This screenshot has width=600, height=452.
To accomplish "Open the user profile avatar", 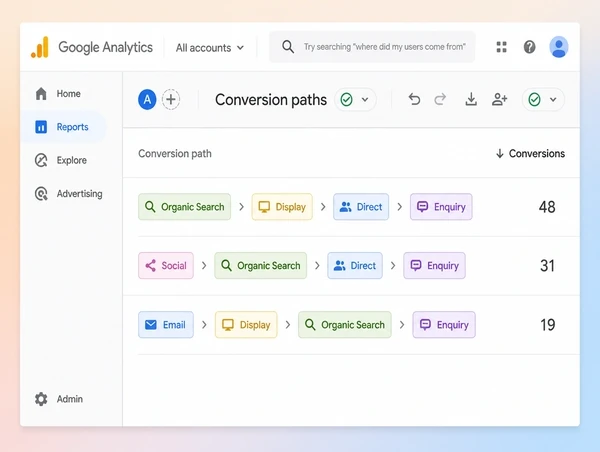I will pos(558,47).
